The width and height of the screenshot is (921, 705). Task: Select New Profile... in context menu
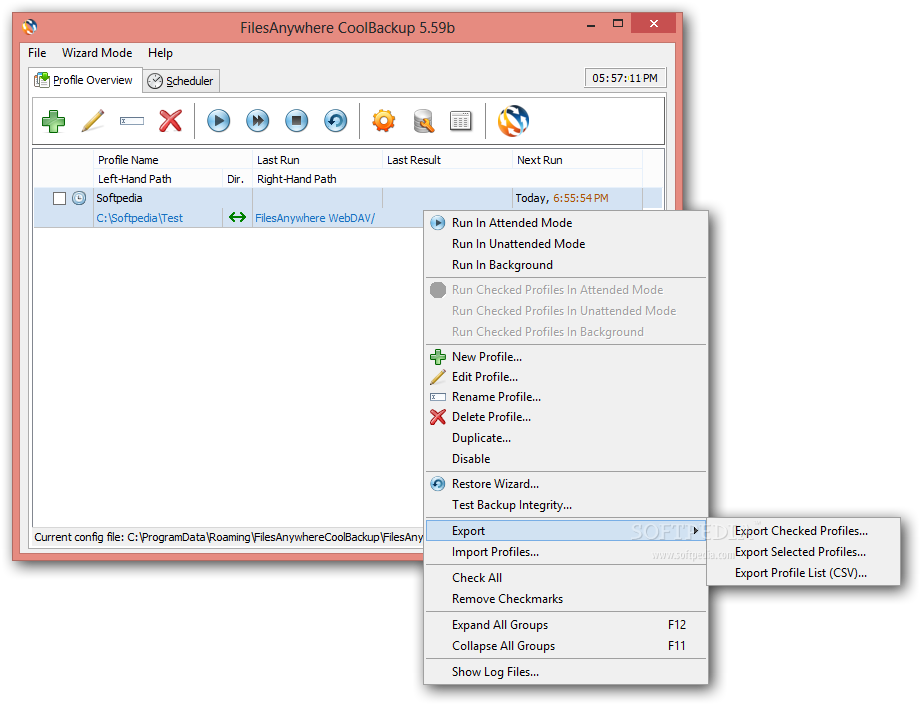click(x=566, y=357)
